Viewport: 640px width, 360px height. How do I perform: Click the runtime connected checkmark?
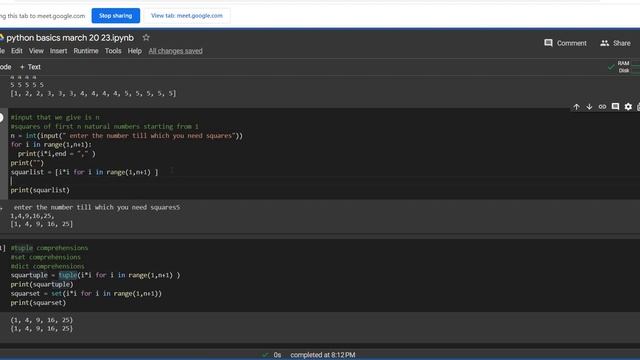611,67
